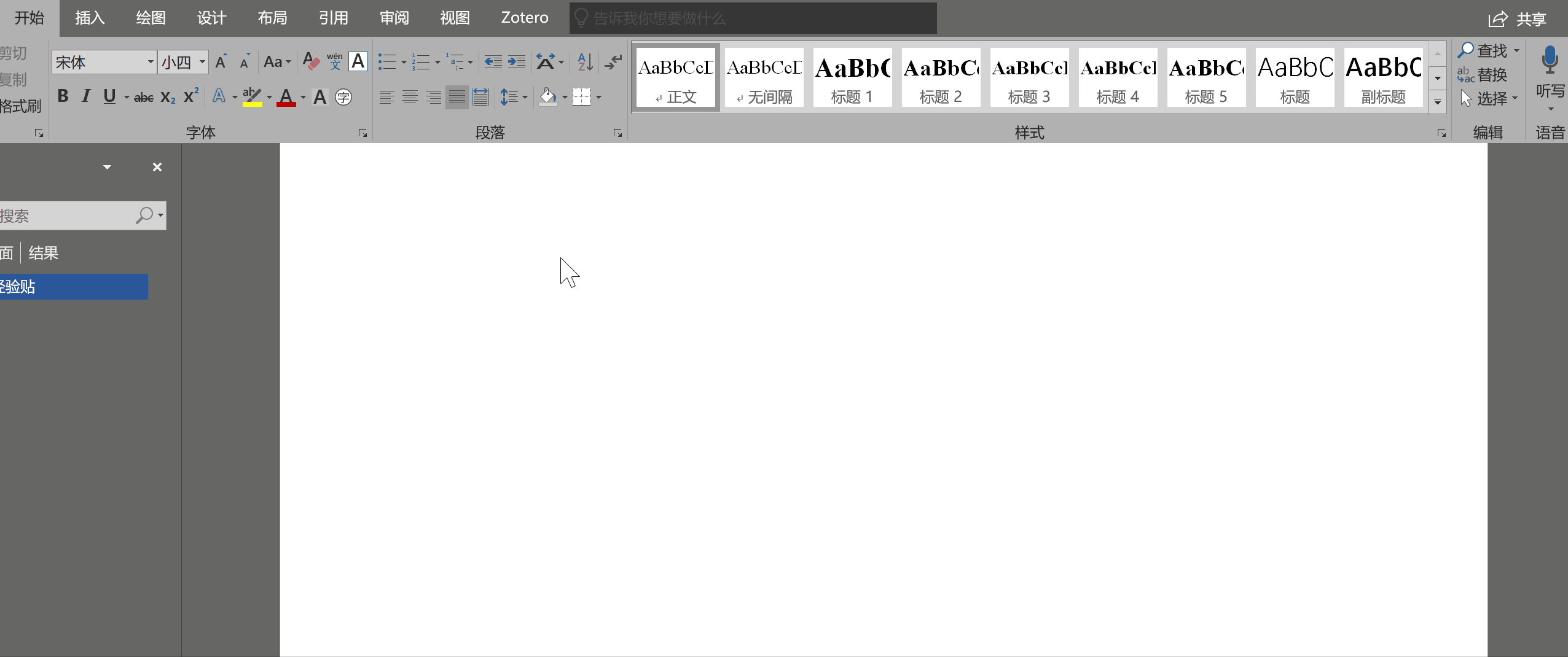Image resolution: width=1568 pixels, height=657 pixels.
Task: Align text left
Action: (386, 97)
